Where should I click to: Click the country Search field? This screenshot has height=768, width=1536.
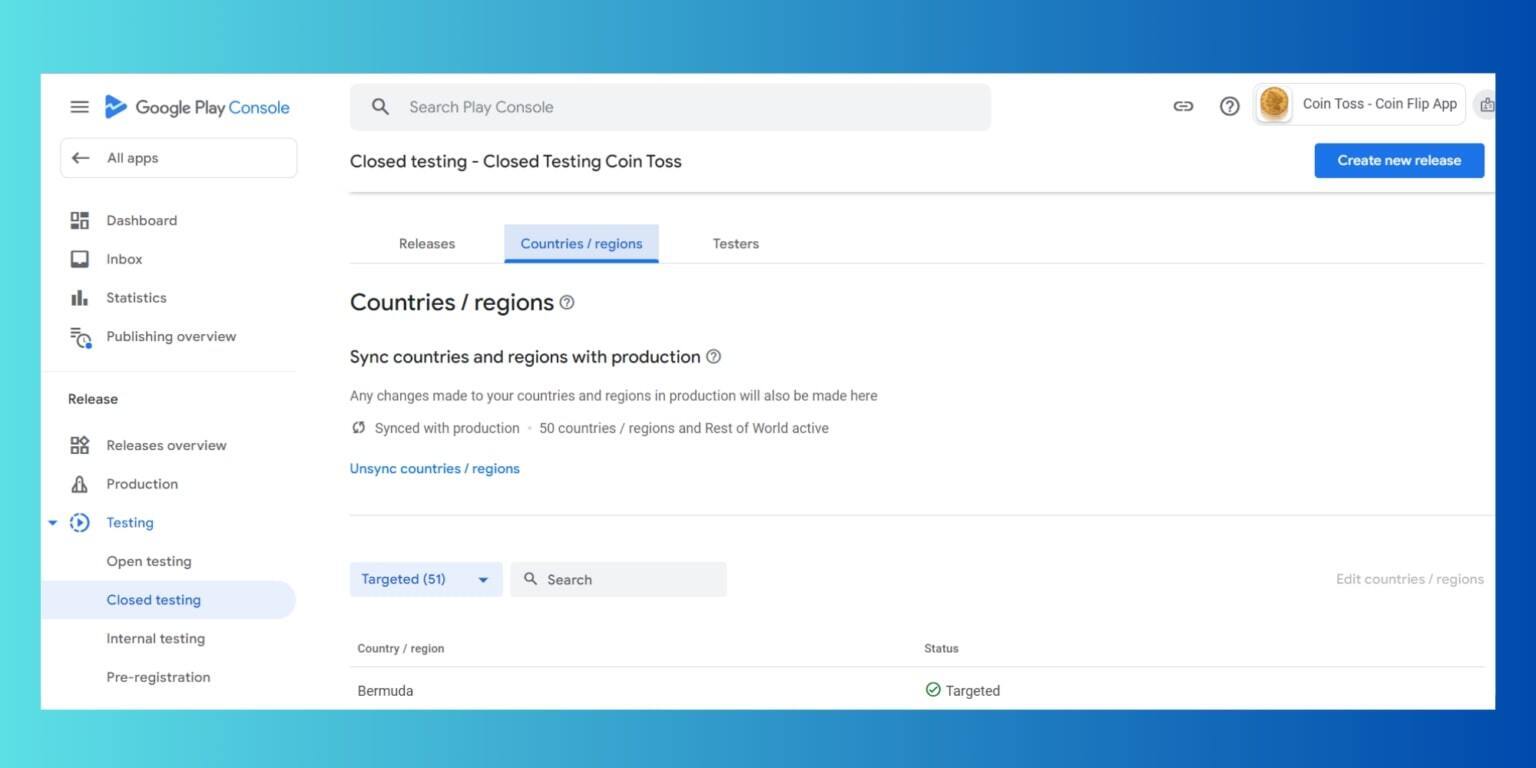pos(618,580)
